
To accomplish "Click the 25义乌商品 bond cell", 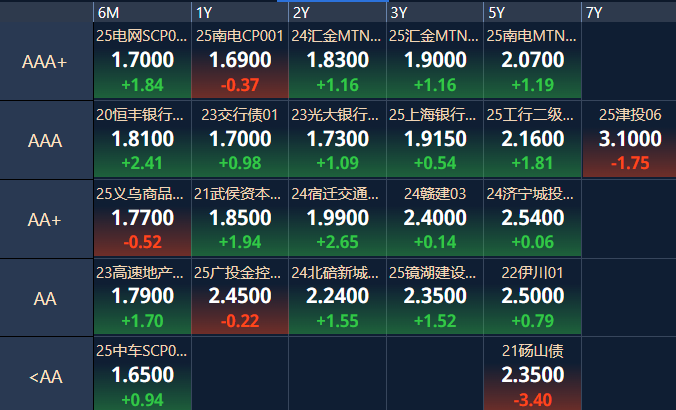I will (142, 219).
